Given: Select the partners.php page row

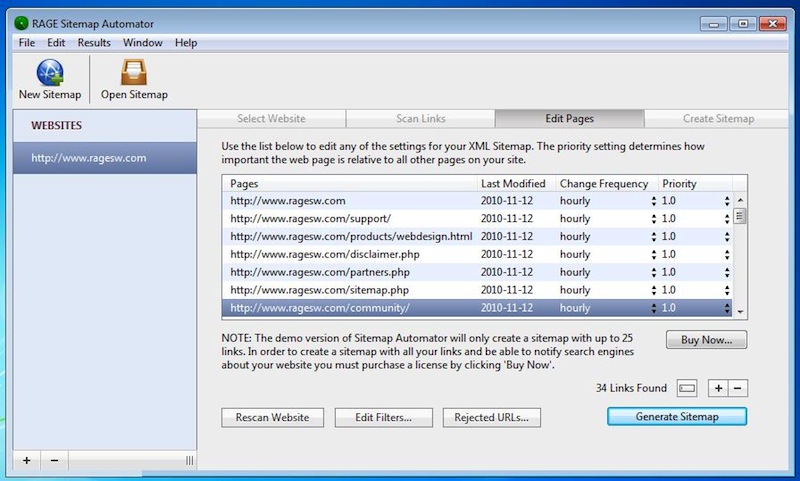Looking at the screenshot, I should [478, 272].
